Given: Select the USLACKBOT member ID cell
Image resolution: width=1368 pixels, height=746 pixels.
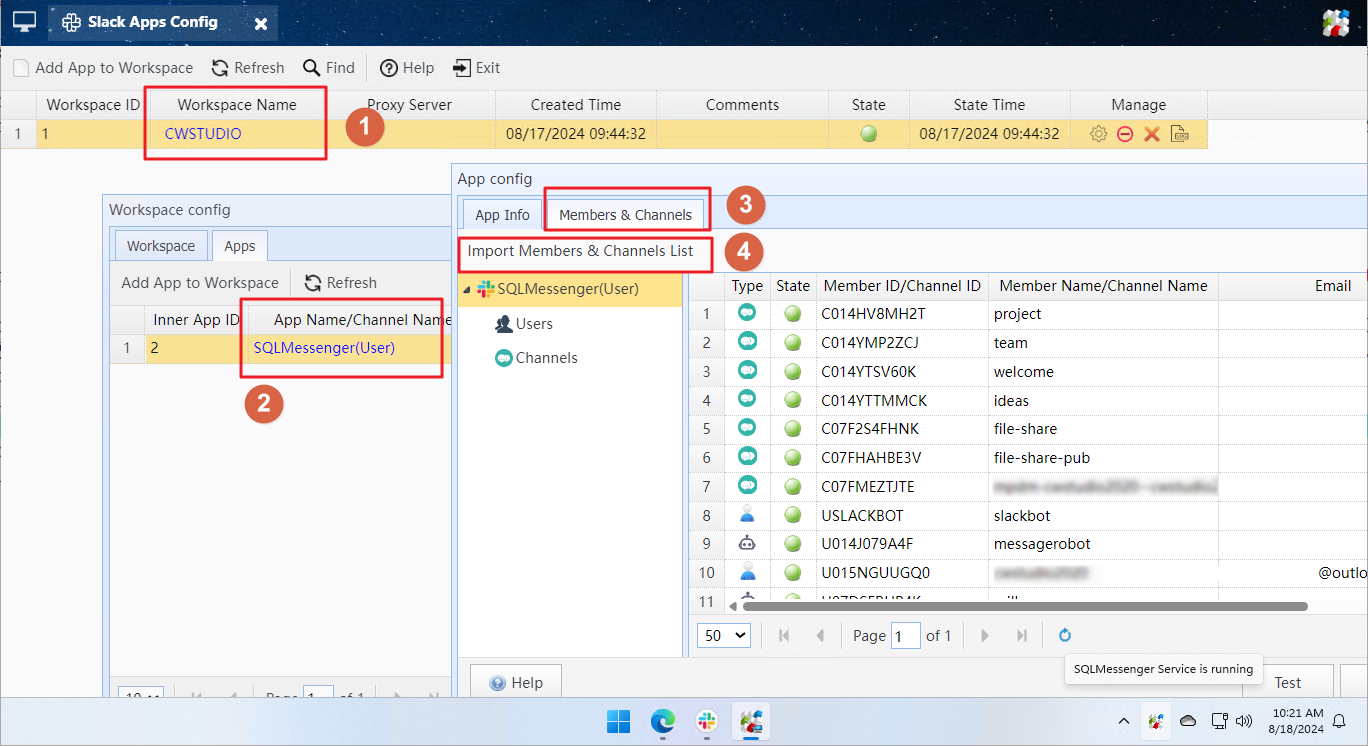Looking at the screenshot, I should [x=902, y=516].
